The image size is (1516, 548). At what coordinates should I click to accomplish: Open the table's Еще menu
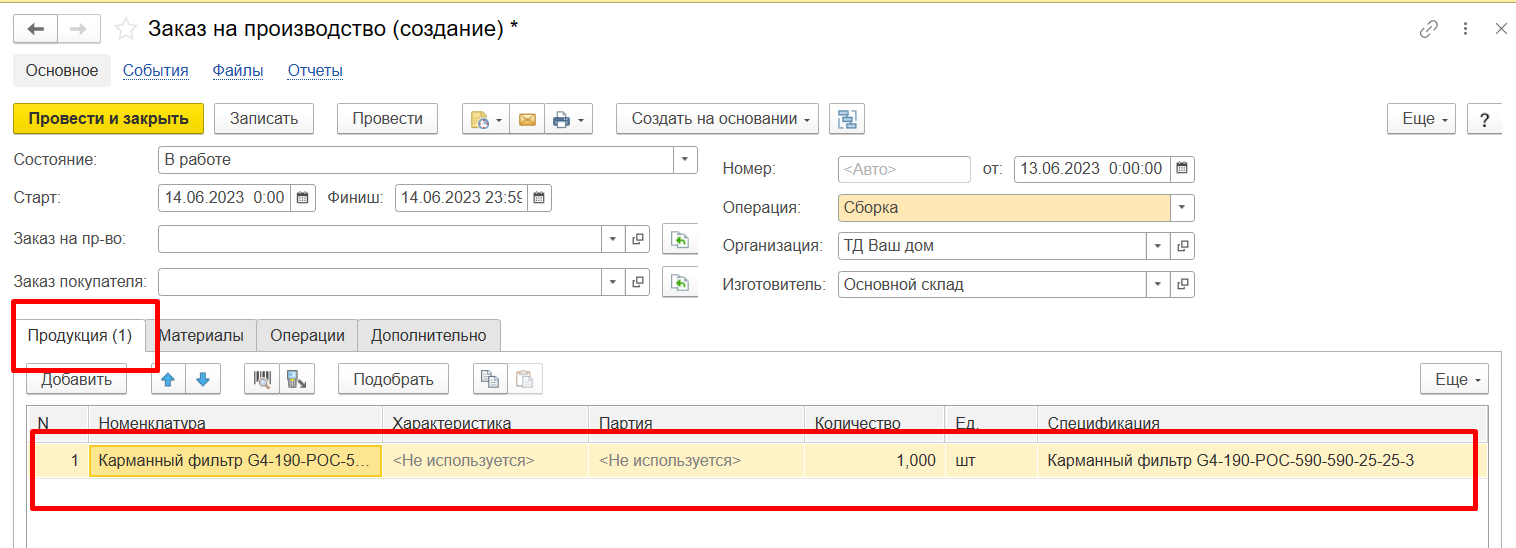point(1455,379)
